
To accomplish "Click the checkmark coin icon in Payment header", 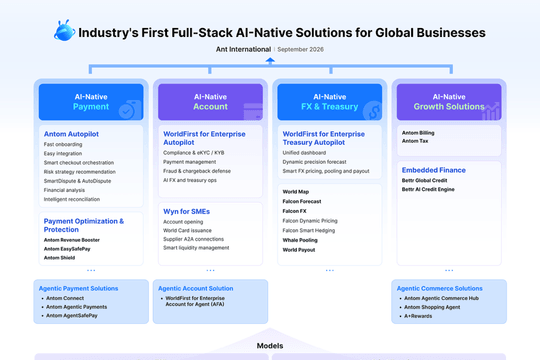I will (x=129, y=110).
